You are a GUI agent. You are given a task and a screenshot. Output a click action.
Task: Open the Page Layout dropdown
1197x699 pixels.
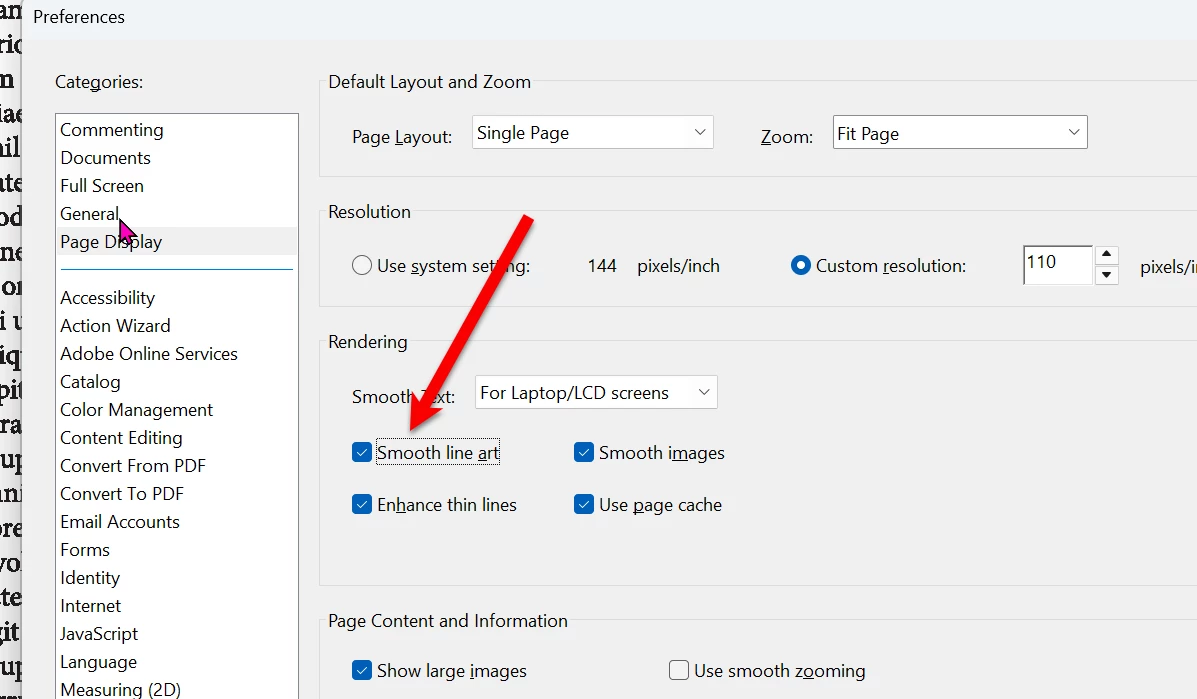click(x=592, y=133)
